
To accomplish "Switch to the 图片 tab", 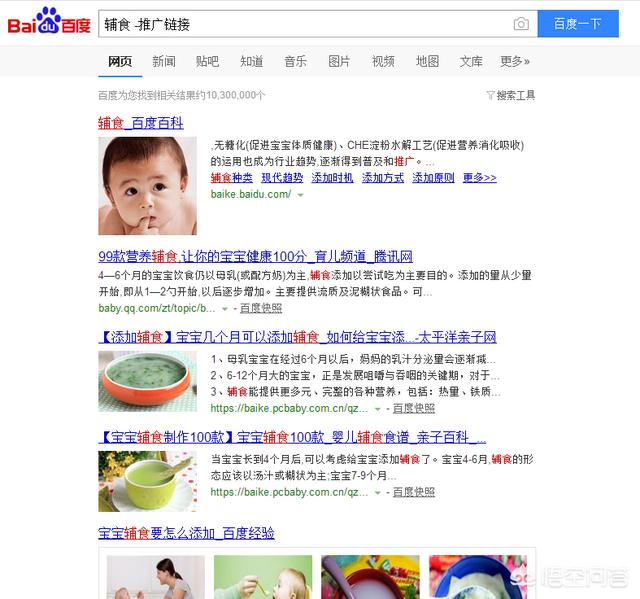I will (339, 61).
